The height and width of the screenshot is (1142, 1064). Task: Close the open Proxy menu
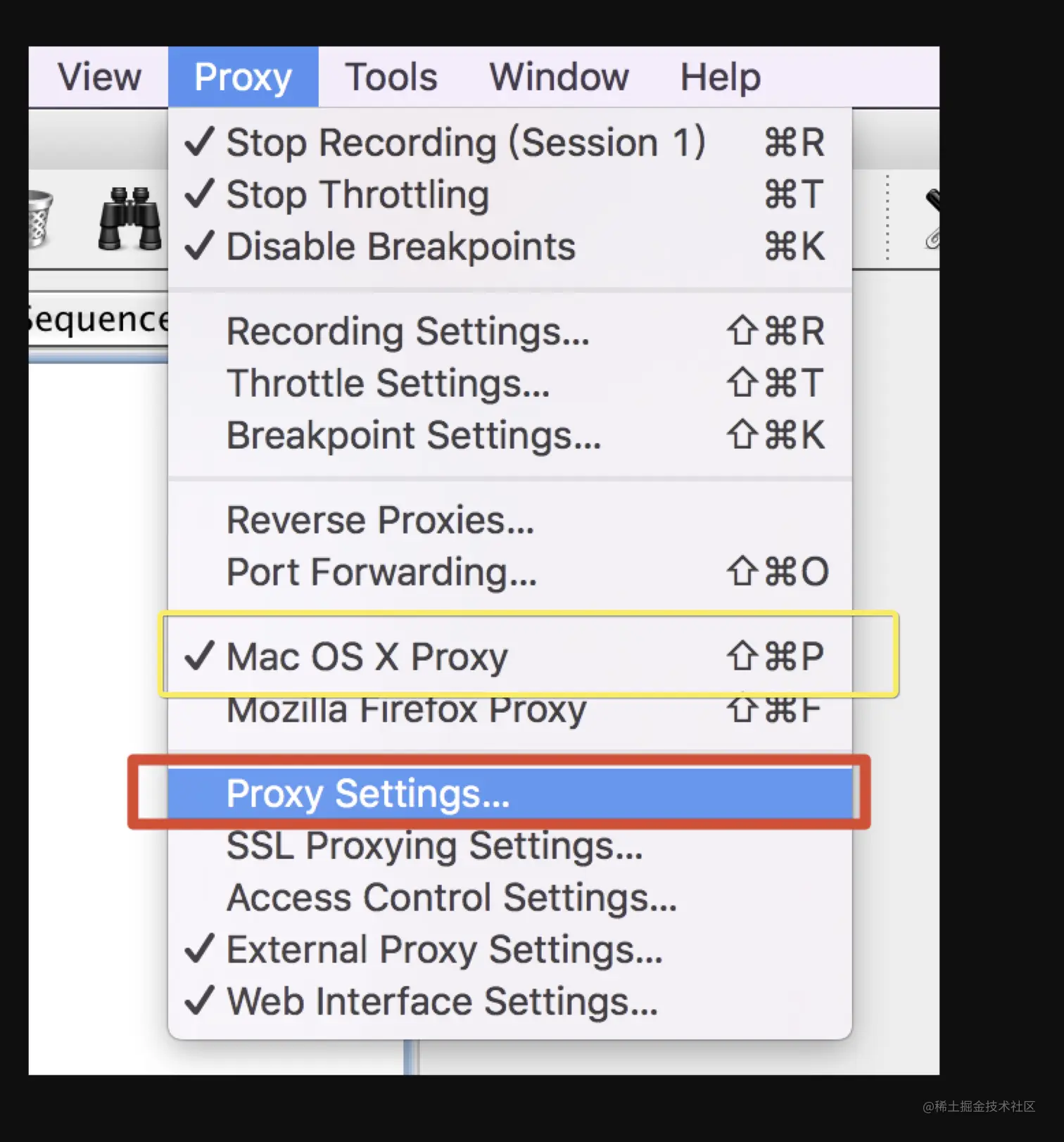click(243, 77)
